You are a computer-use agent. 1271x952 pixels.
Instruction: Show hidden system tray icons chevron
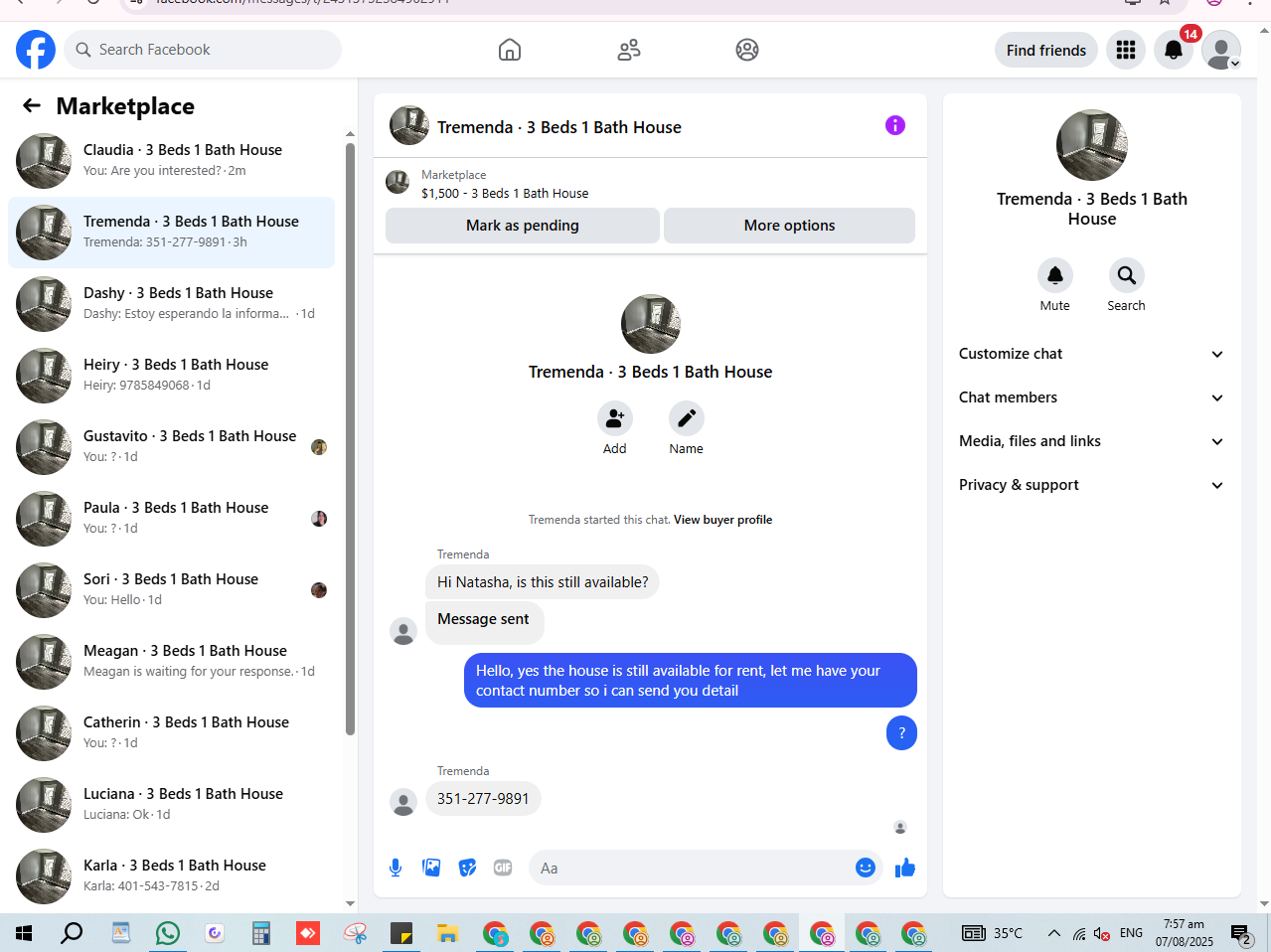(x=1054, y=933)
